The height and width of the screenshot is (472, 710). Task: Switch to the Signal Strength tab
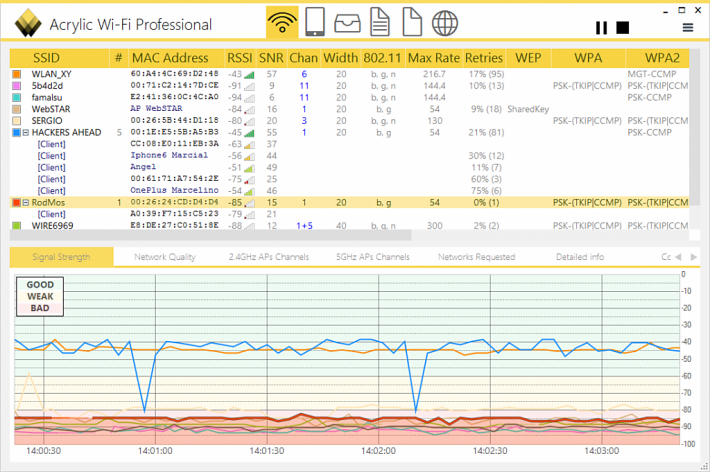pyautogui.click(x=62, y=257)
